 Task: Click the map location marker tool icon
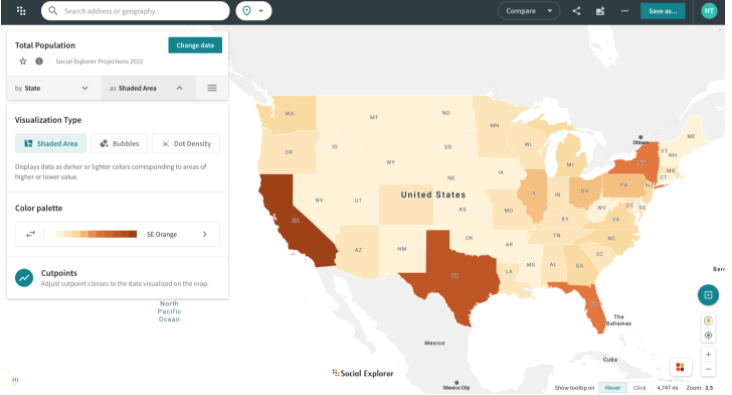tap(708, 321)
